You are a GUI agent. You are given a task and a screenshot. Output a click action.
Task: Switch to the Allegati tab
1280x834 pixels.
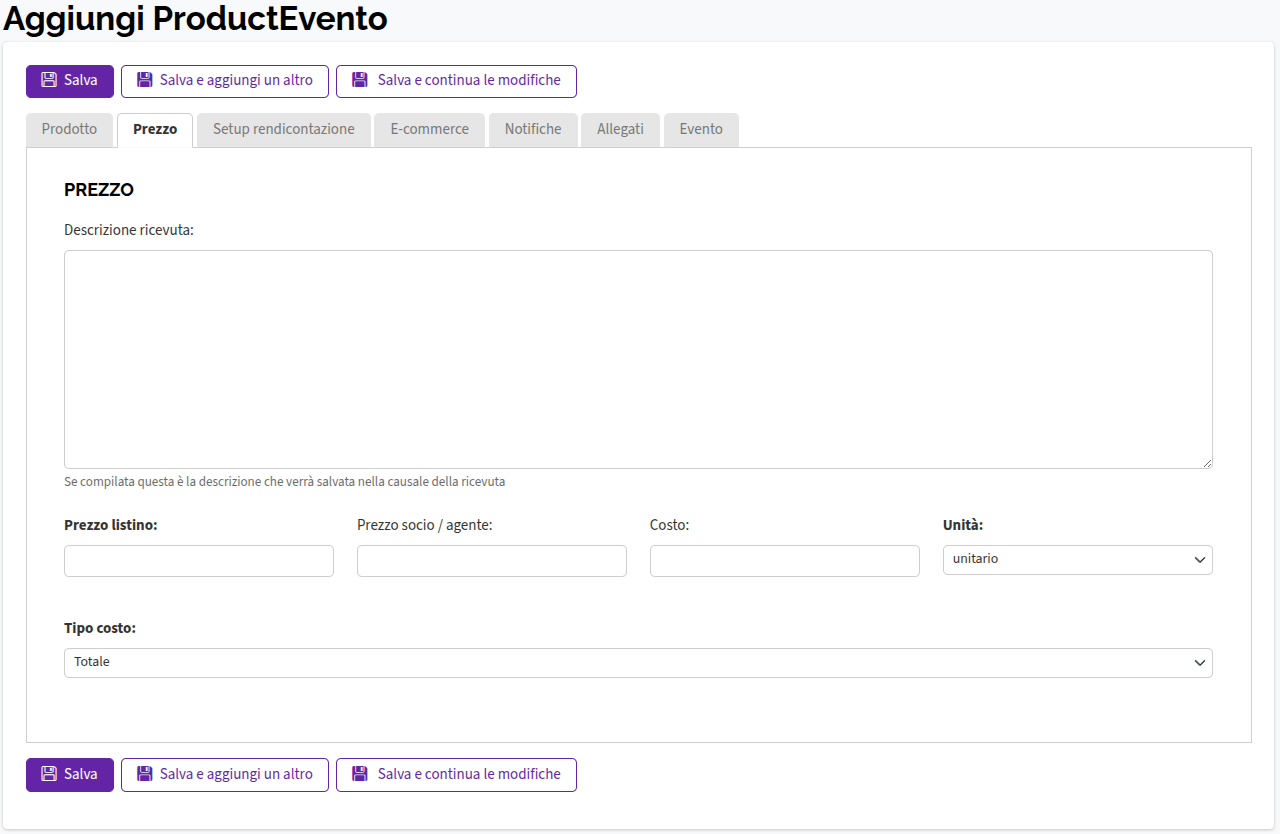coord(620,130)
